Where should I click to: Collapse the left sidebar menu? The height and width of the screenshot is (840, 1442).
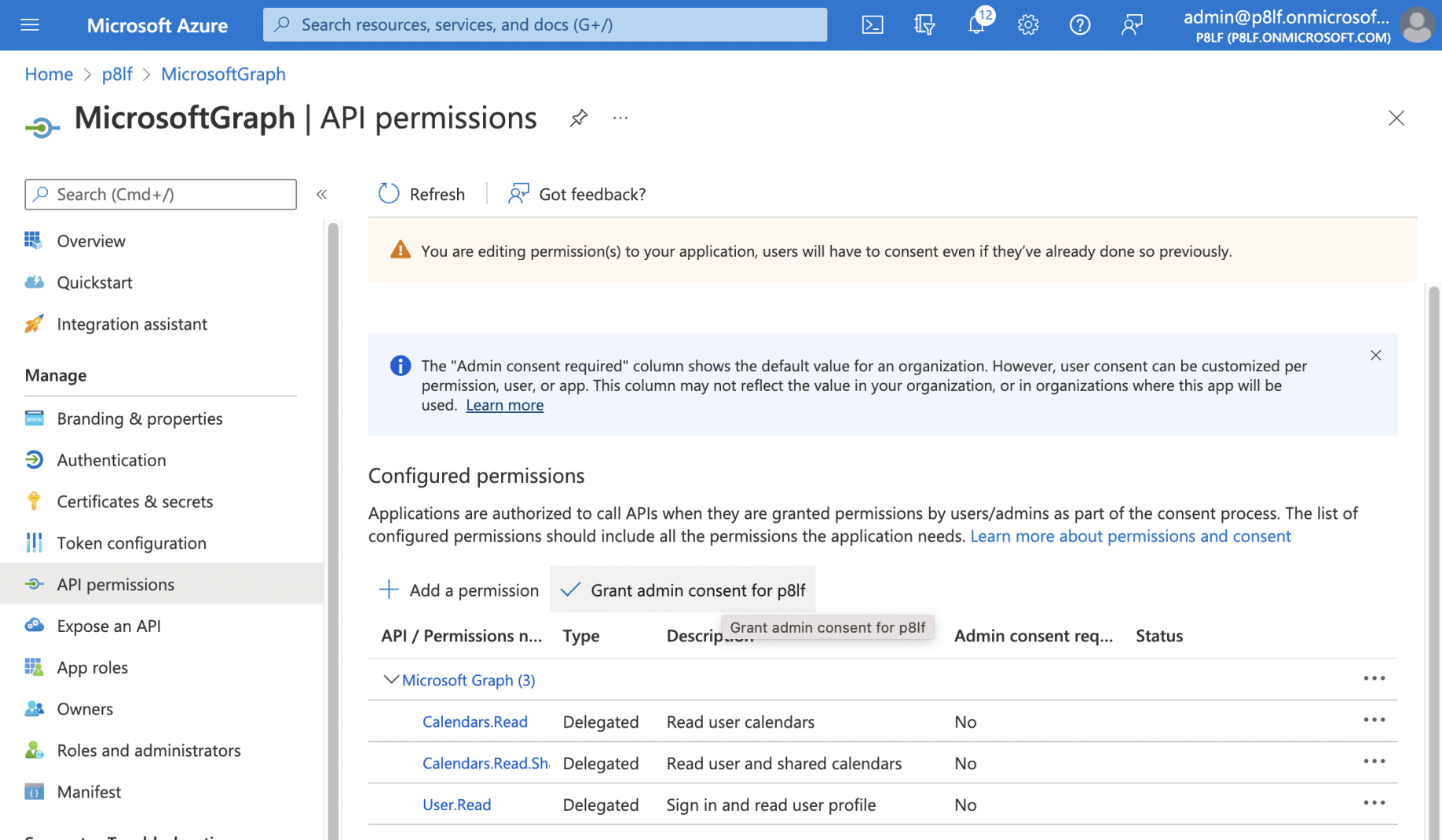[321, 195]
